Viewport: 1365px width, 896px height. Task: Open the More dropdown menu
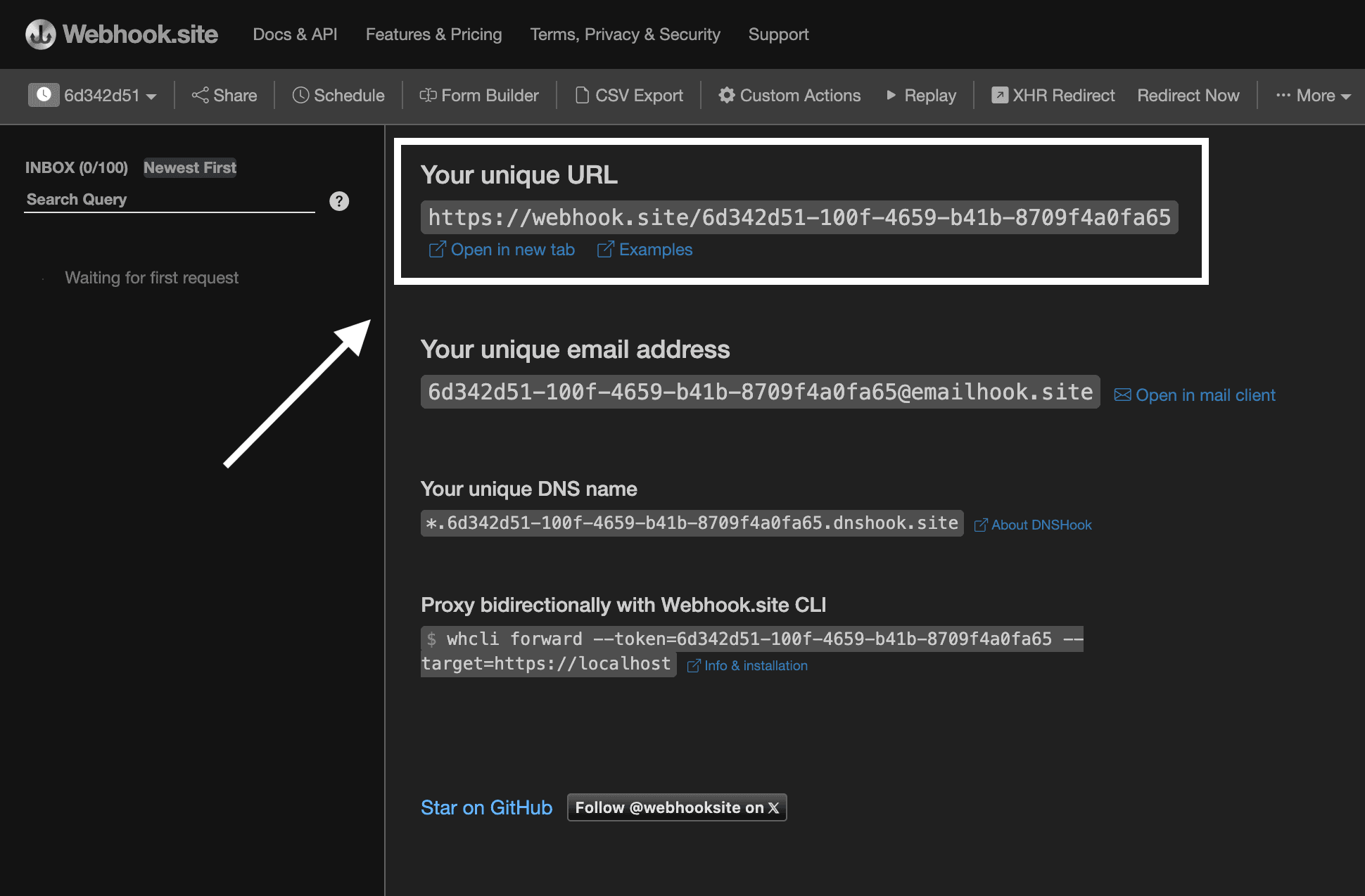[x=1313, y=96]
